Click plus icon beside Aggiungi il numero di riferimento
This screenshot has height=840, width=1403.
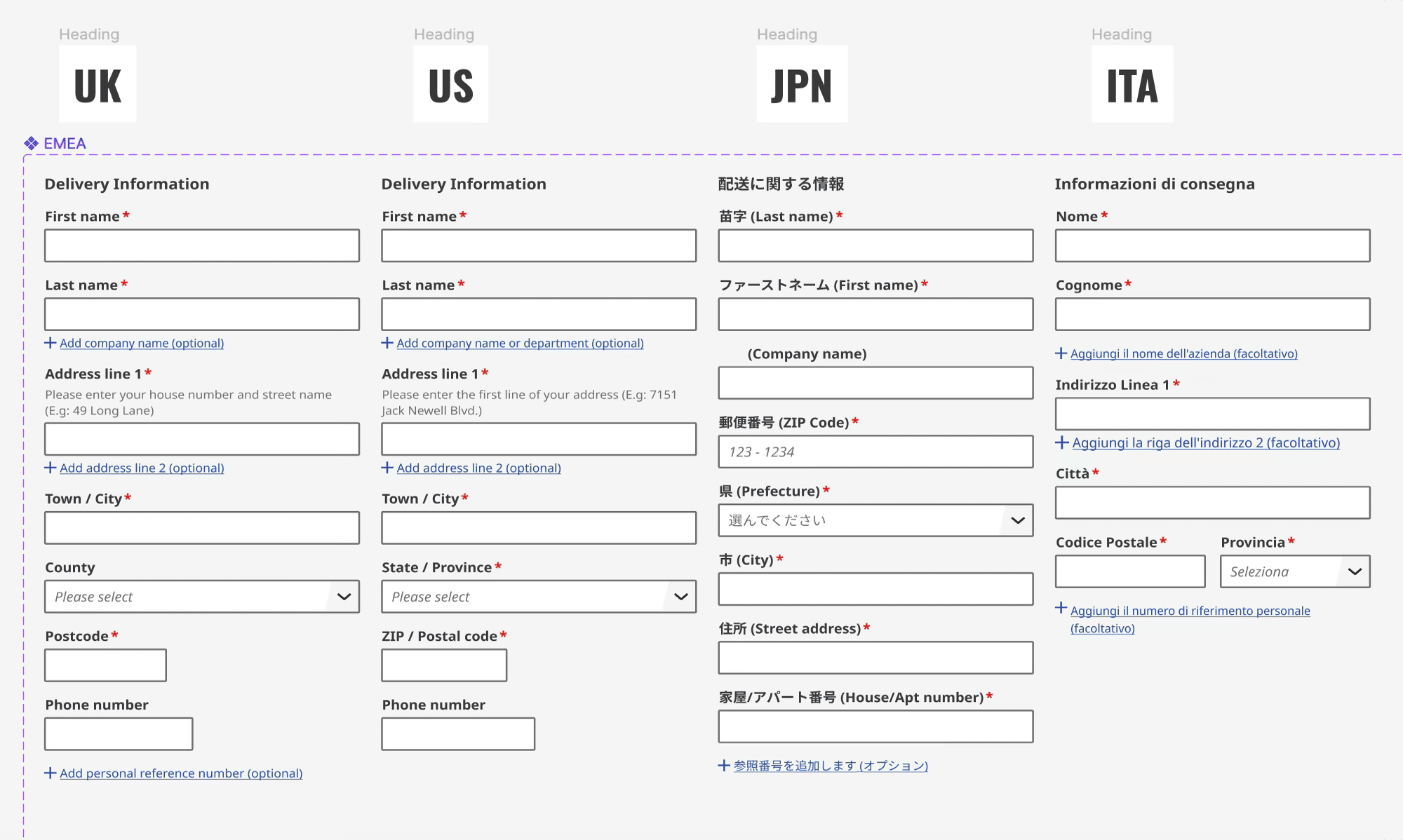[x=1061, y=608]
